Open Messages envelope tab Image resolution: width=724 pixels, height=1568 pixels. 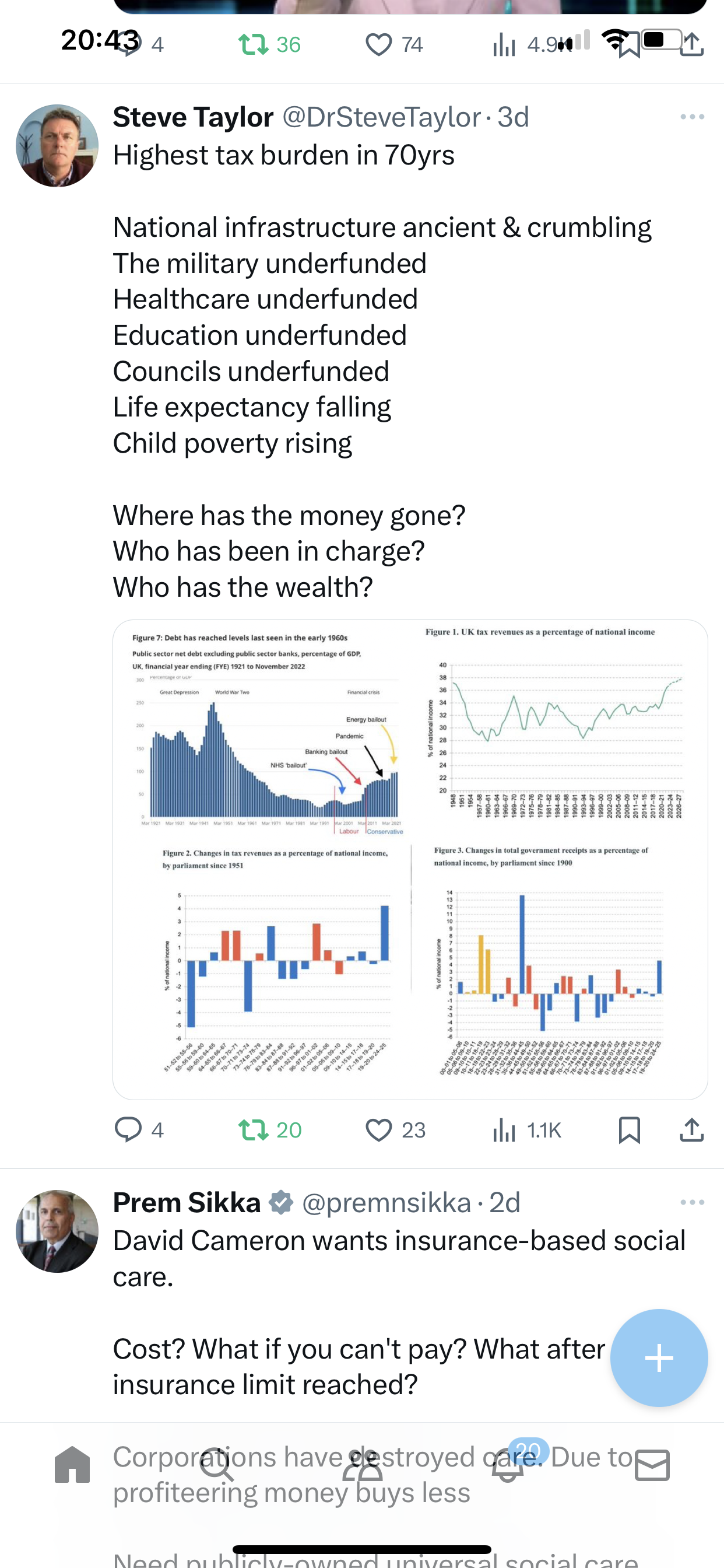pyautogui.click(x=652, y=1465)
